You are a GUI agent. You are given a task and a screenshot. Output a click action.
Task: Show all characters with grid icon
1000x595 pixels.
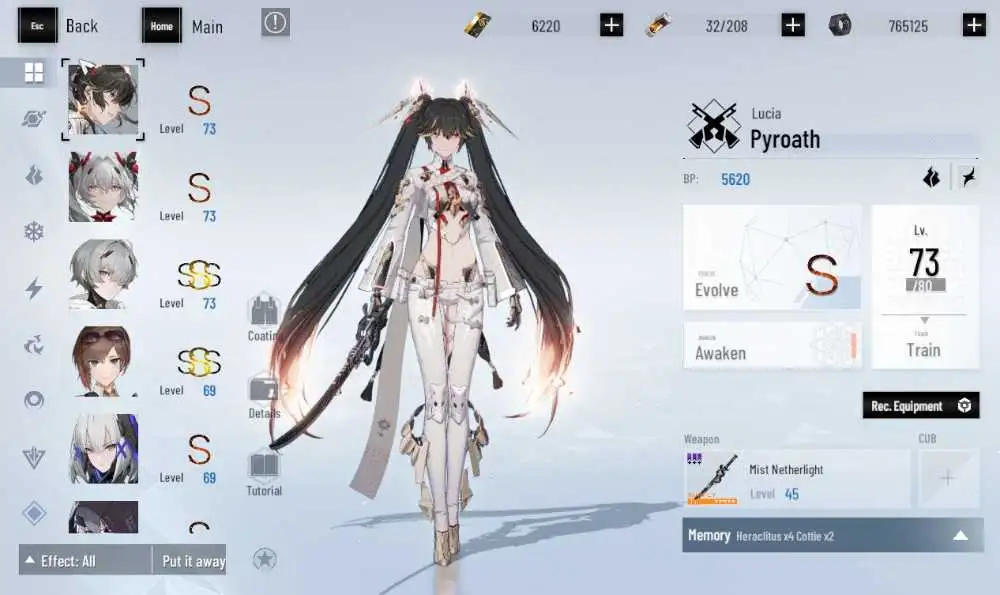pyautogui.click(x=34, y=73)
